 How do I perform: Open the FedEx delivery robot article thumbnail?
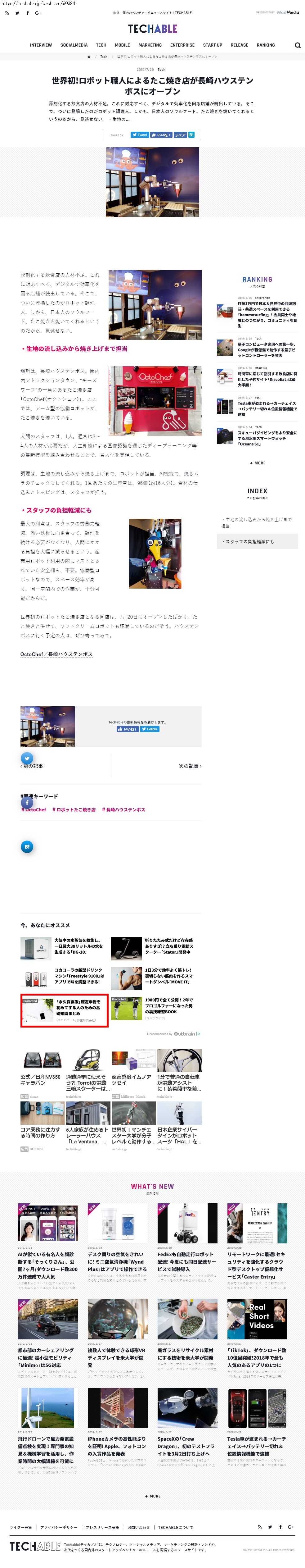pos(187,1224)
